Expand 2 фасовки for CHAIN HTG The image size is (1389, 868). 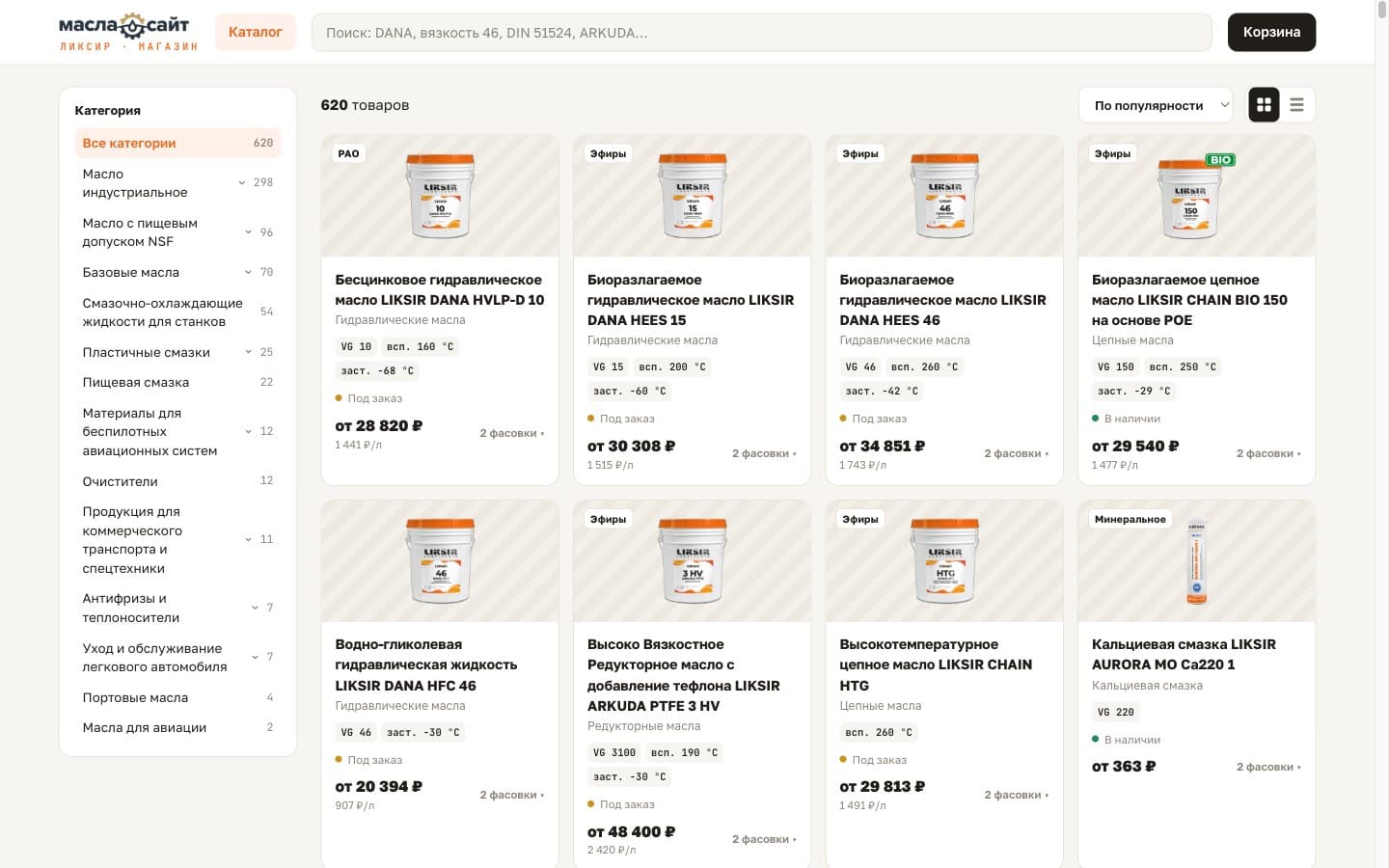coord(1017,795)
